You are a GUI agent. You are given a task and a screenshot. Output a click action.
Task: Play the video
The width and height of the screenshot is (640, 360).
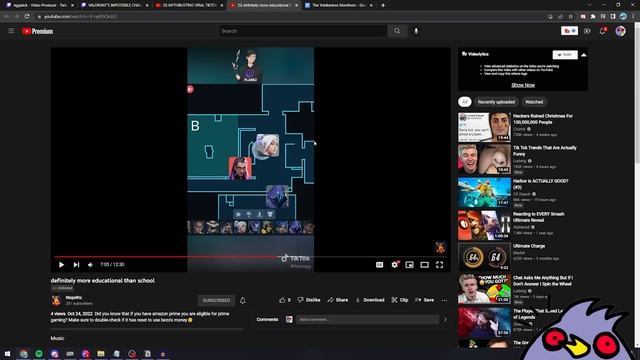point(61,264)
